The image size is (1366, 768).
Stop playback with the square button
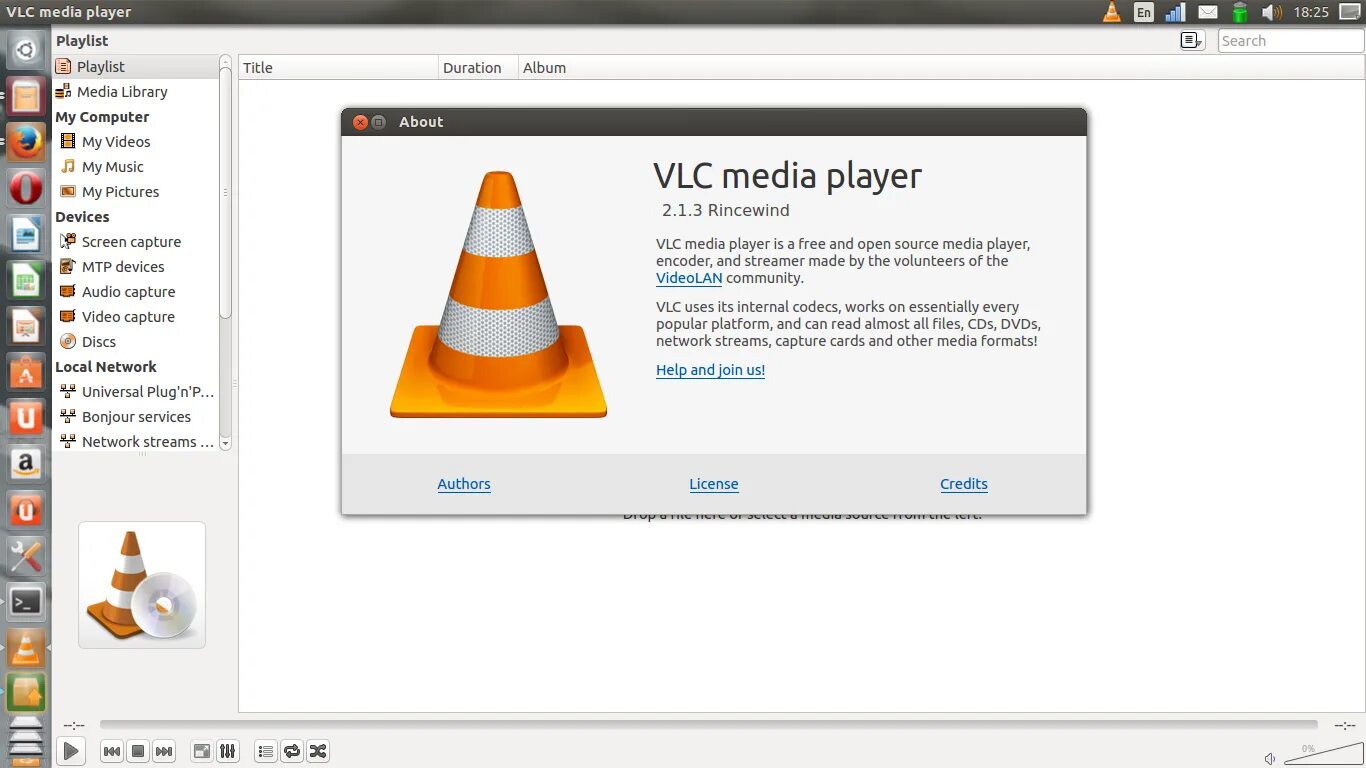click(138, 751)
